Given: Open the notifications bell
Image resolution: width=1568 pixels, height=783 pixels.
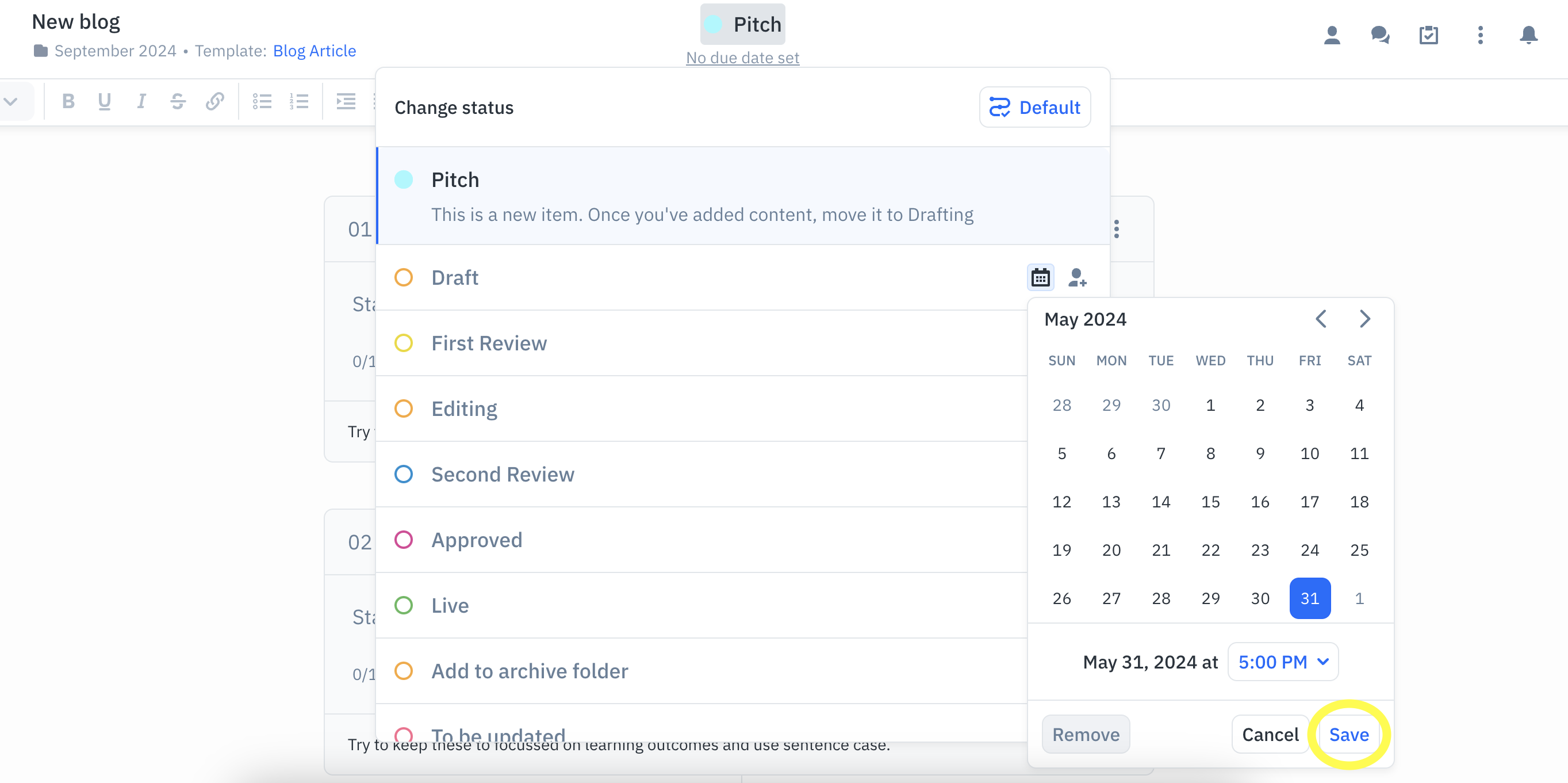Looking at the screenshot, I should [x=1528, y=35].
